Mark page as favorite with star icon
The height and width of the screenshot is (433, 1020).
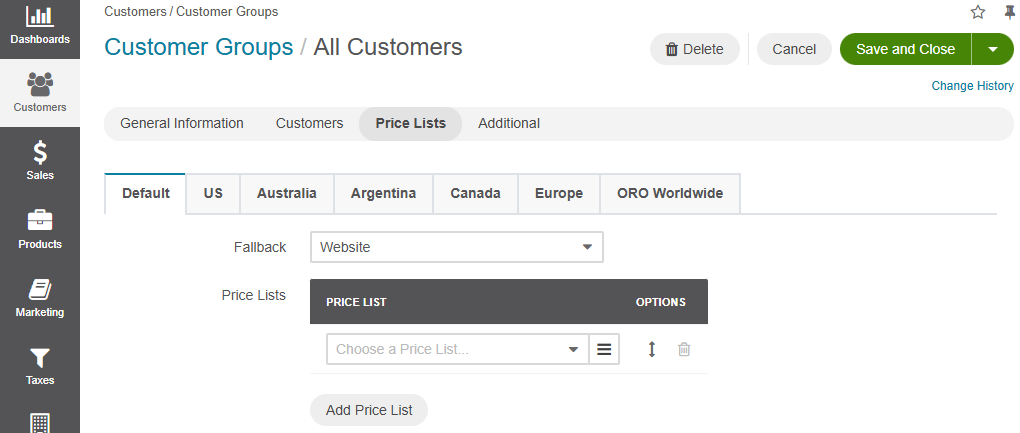coord(978,12)
